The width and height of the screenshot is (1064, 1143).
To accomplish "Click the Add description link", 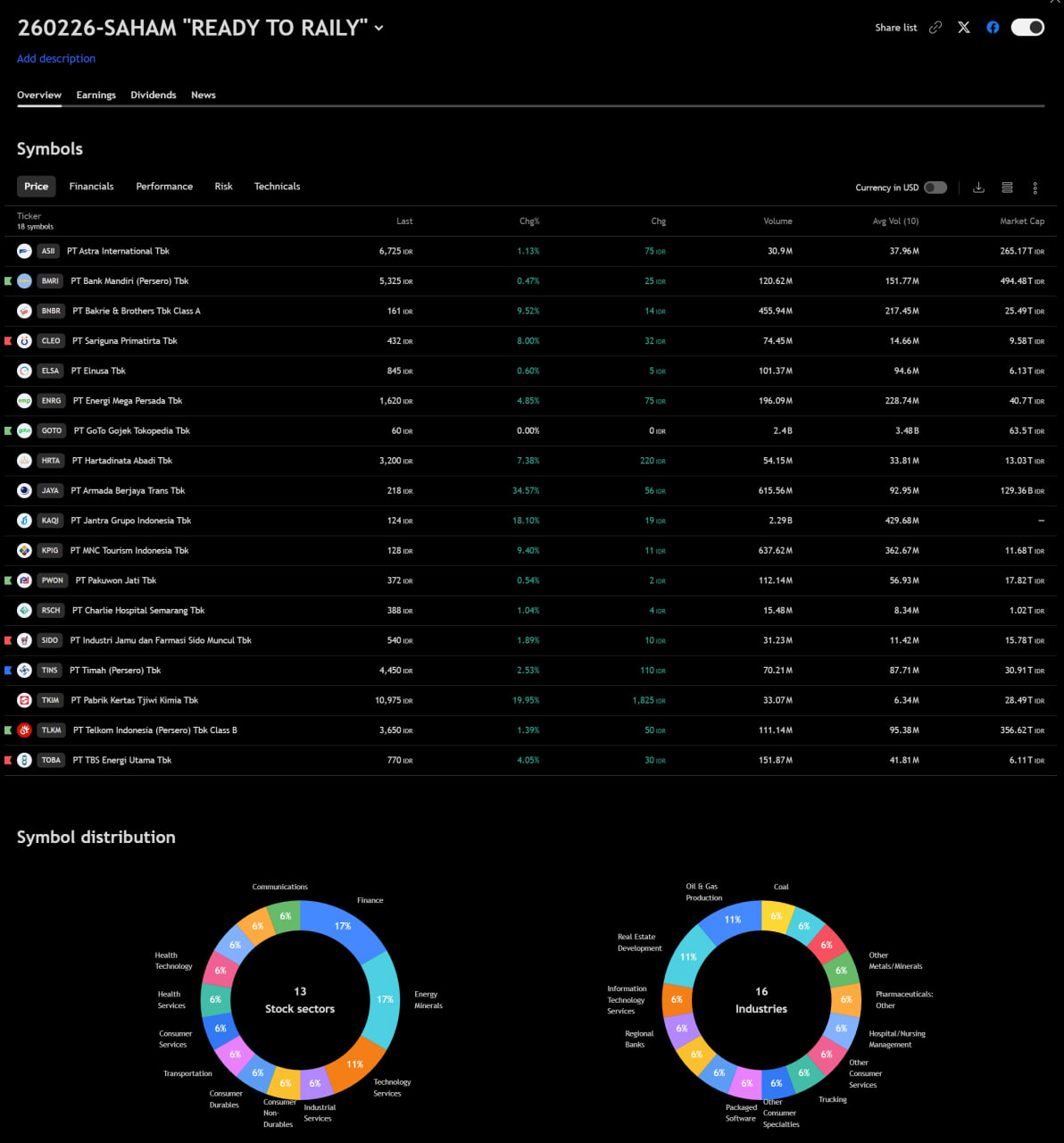I will (x=56, y=59).
